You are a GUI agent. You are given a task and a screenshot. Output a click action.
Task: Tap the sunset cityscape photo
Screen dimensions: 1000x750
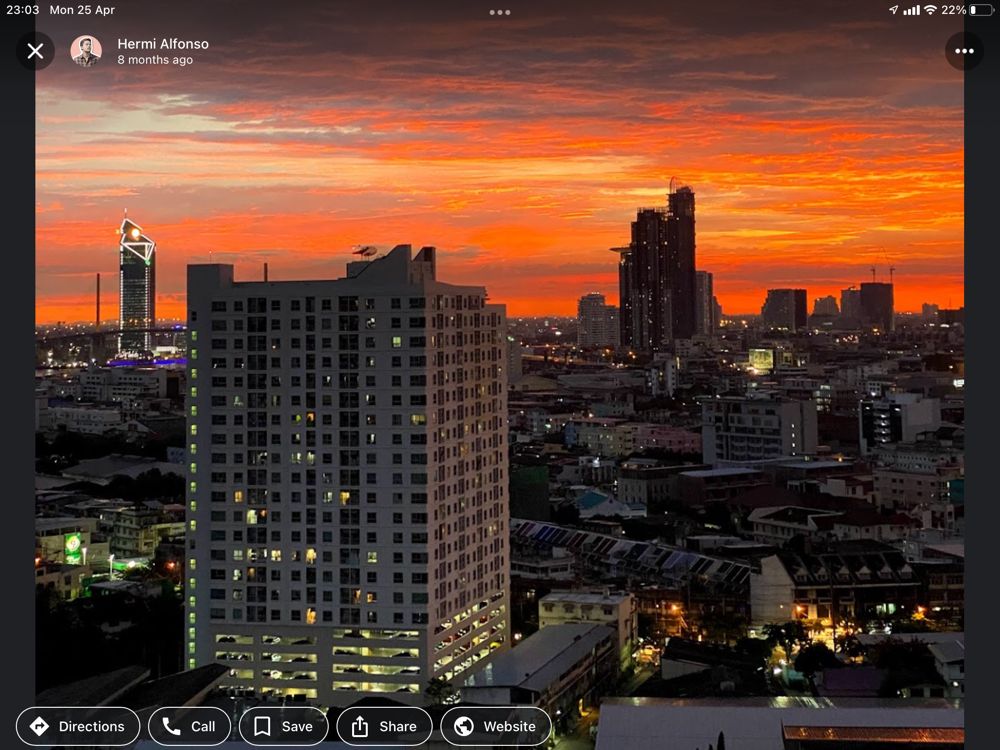coord(500,400)
